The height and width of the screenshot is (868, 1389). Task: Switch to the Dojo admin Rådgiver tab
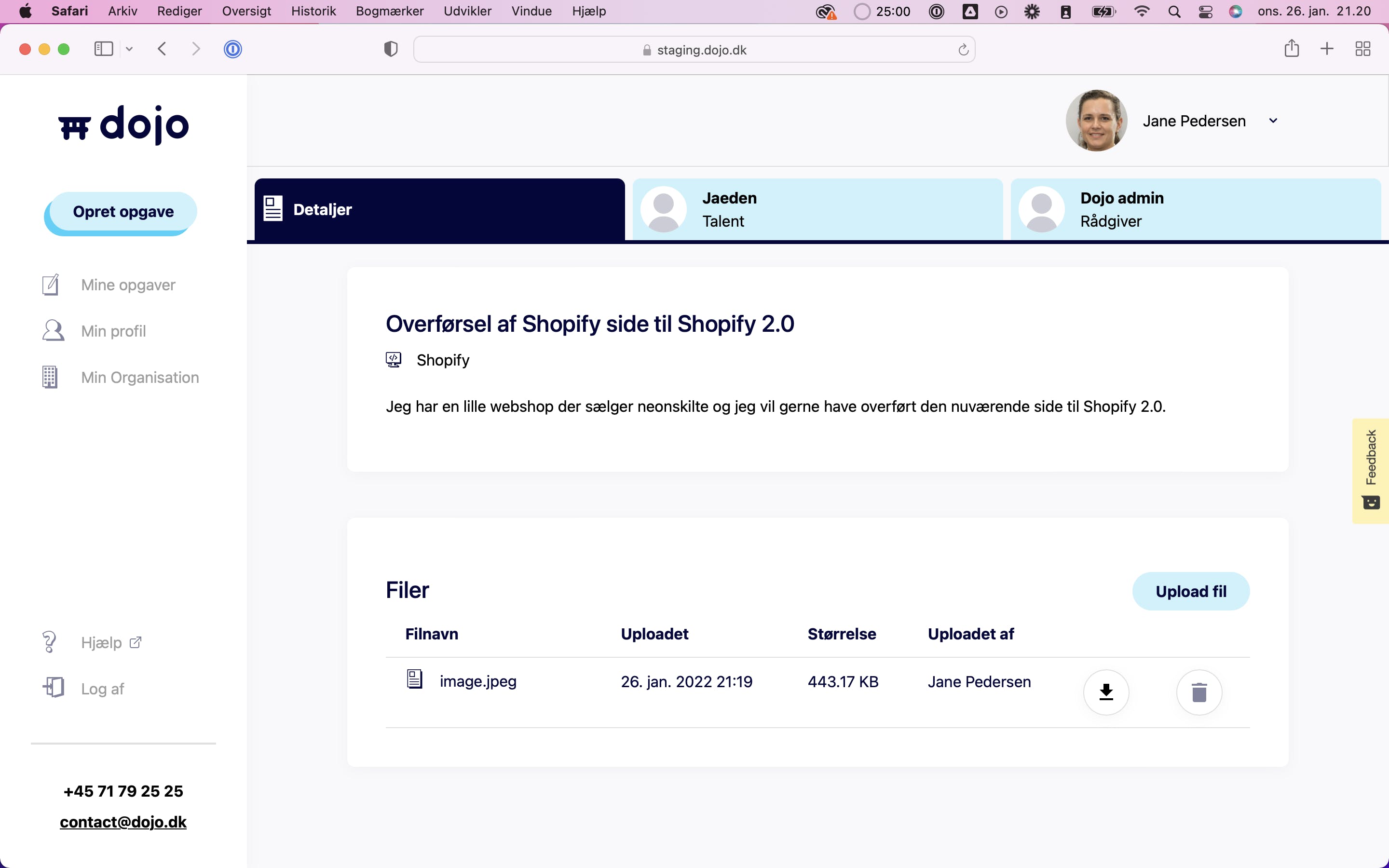point(1195,210)
